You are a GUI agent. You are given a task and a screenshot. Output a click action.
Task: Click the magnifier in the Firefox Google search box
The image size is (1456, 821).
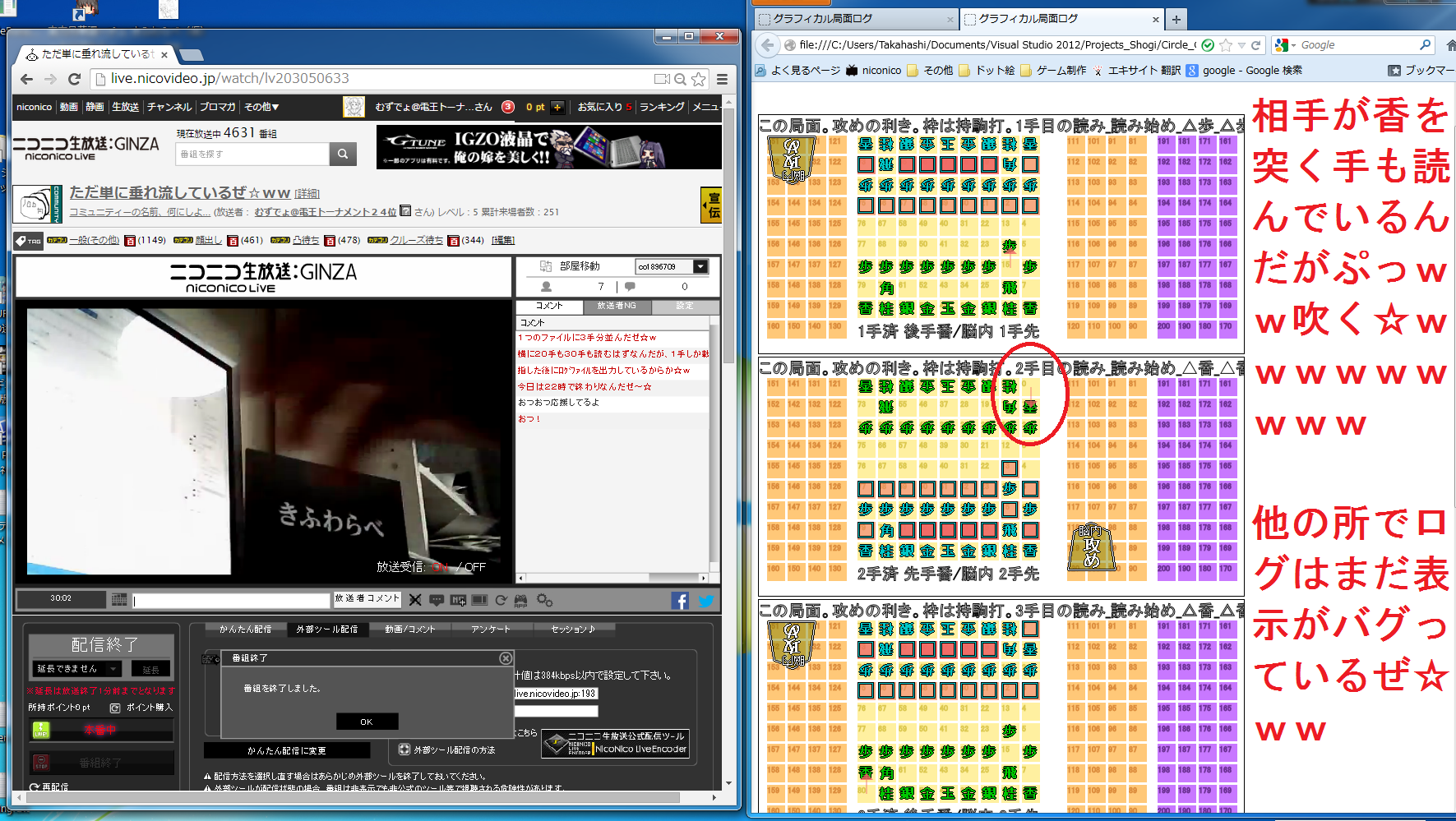click(x=1426, y=45)
